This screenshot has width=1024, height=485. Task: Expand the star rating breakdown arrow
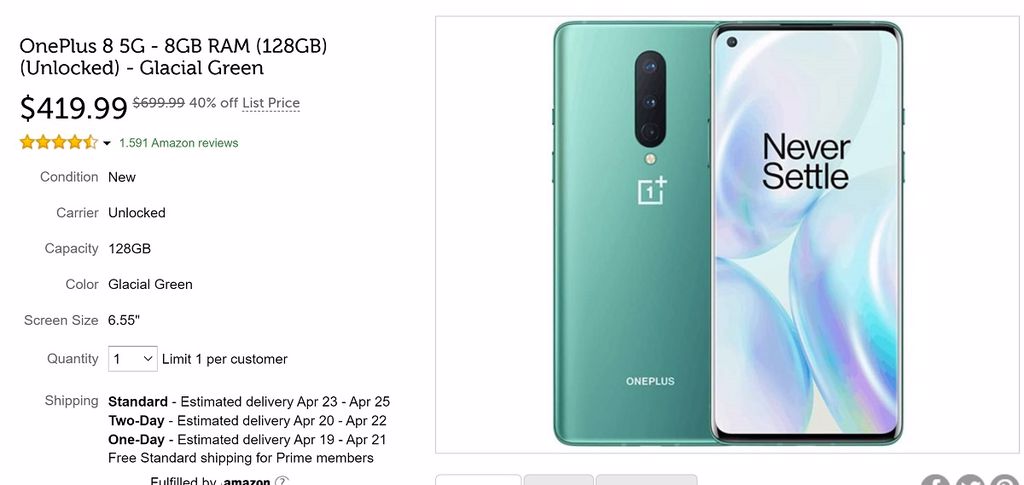(x=107, y=143)
